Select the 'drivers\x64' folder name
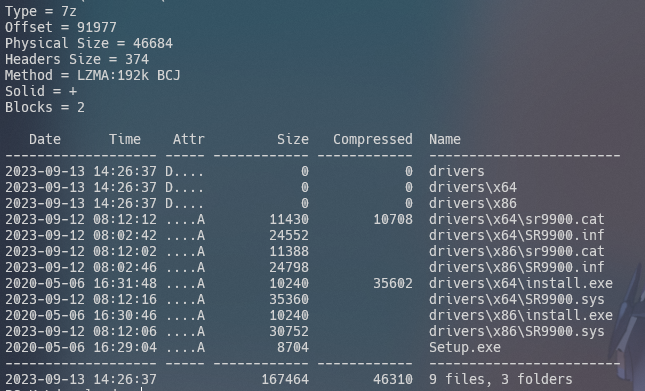 coord(473,187)
